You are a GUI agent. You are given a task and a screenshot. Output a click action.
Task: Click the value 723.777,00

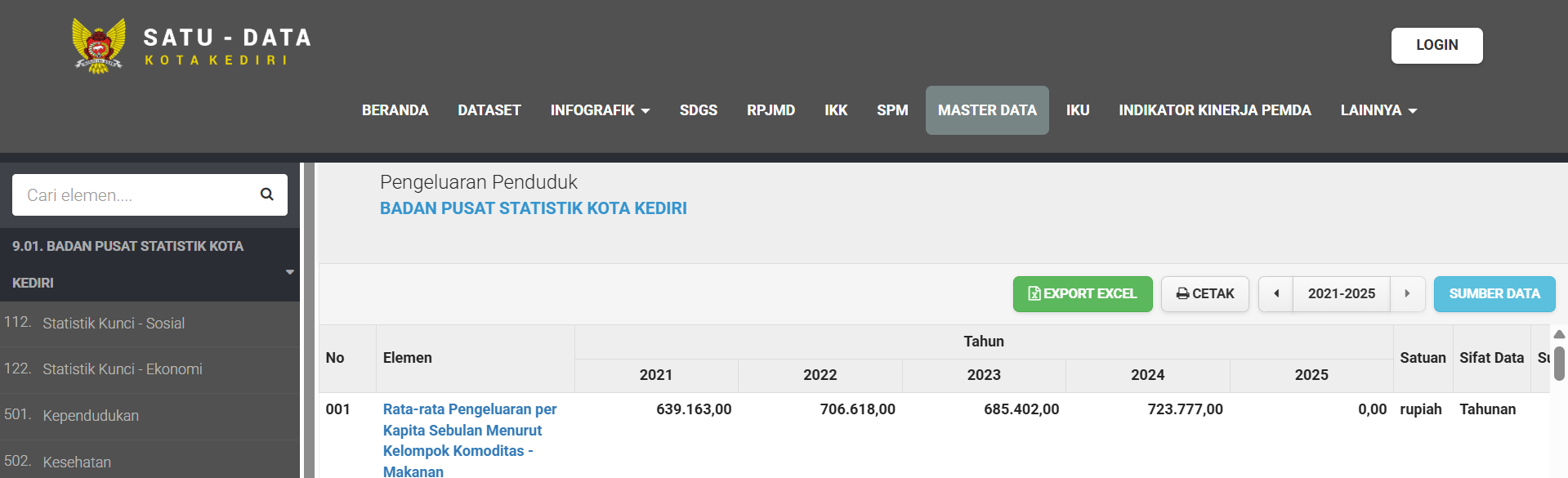[x=1186, y=409]
